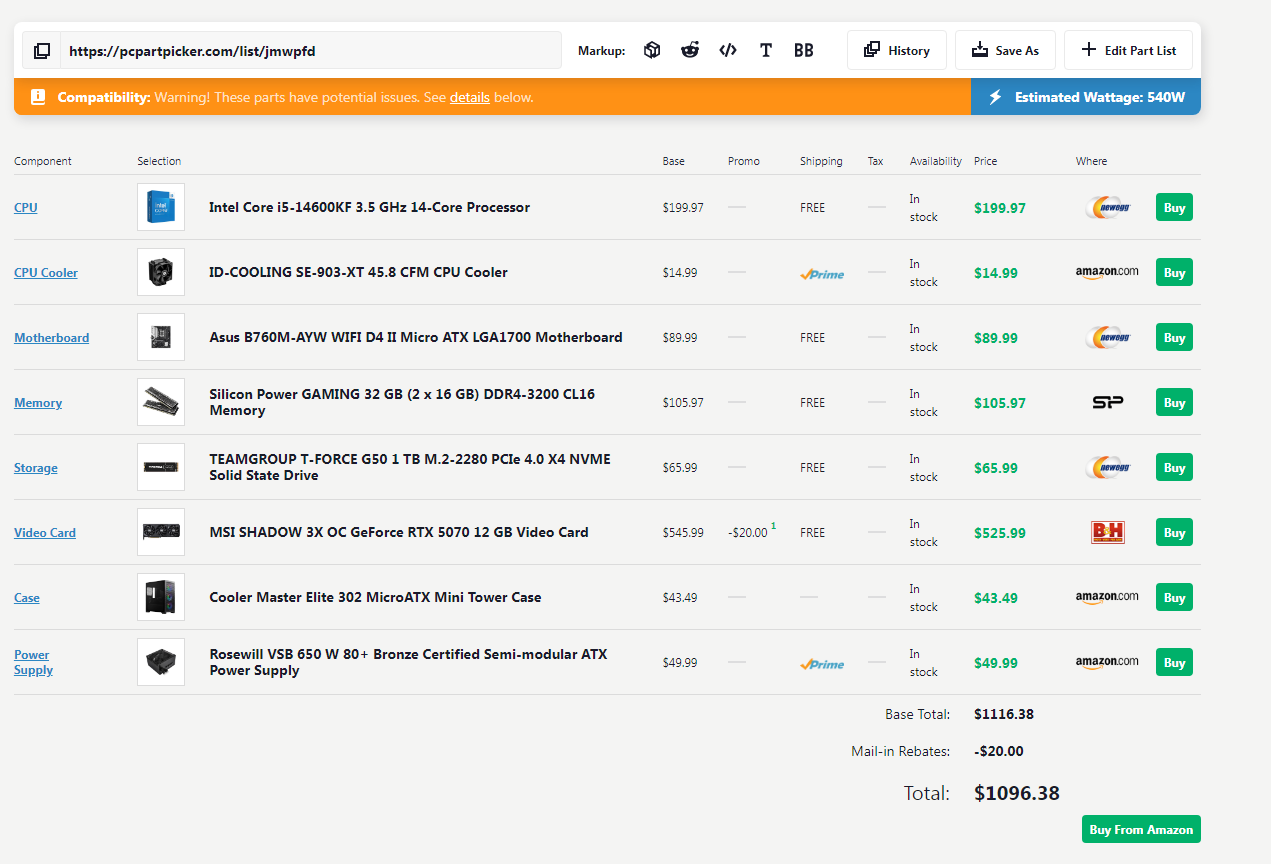Open ID-COOLING SE-903-XT product name
This screenshot has width=1271, height=864.
click(358, 272)
